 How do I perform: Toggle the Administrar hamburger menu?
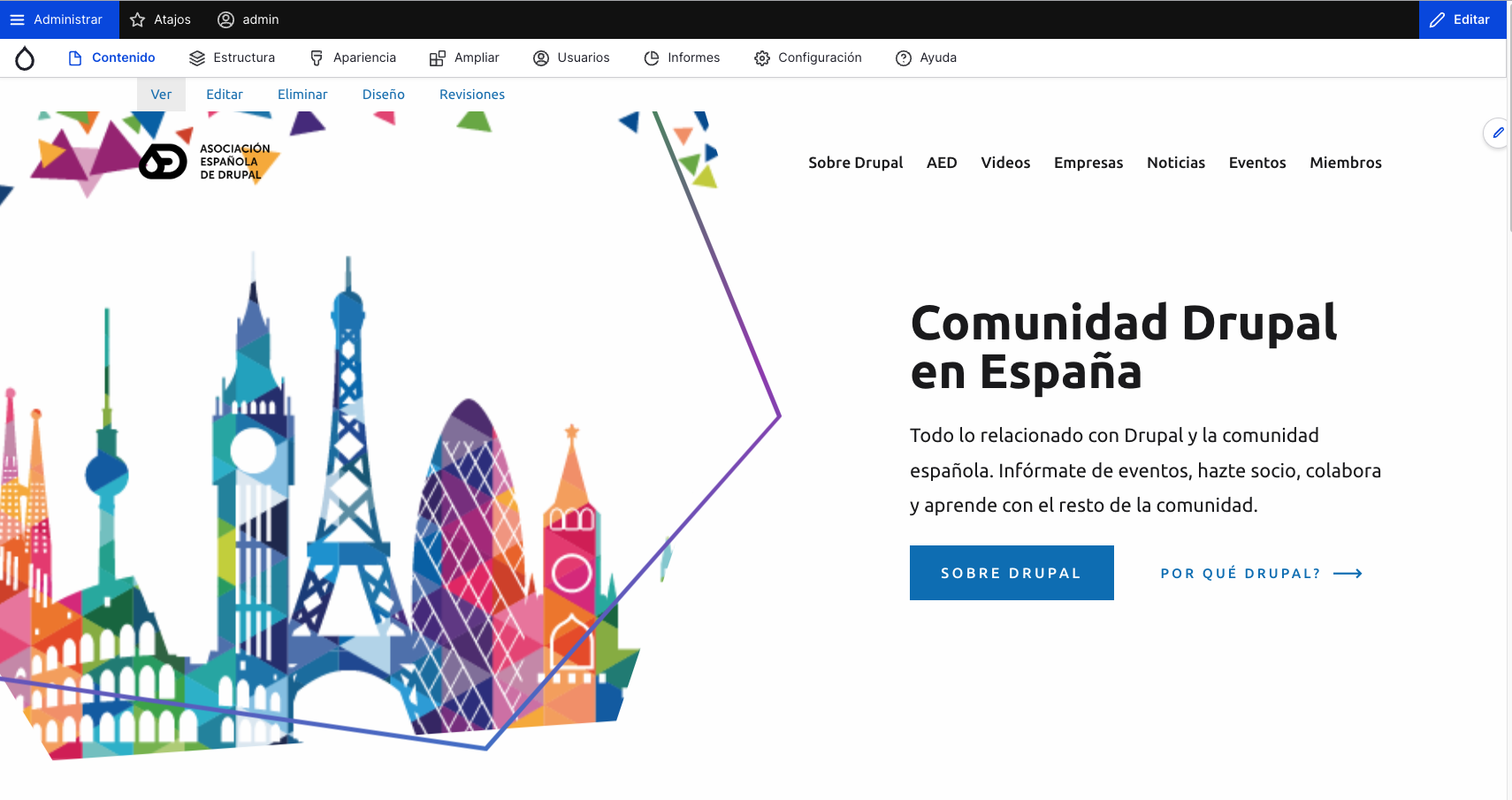tap(59, 19)
